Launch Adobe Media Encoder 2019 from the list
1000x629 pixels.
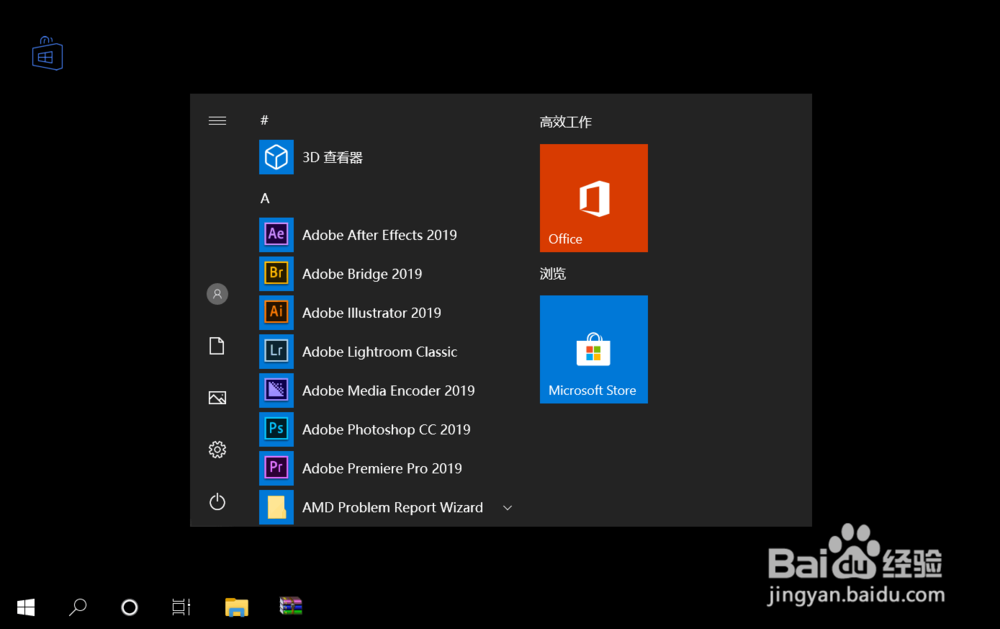tap(388, 390)
